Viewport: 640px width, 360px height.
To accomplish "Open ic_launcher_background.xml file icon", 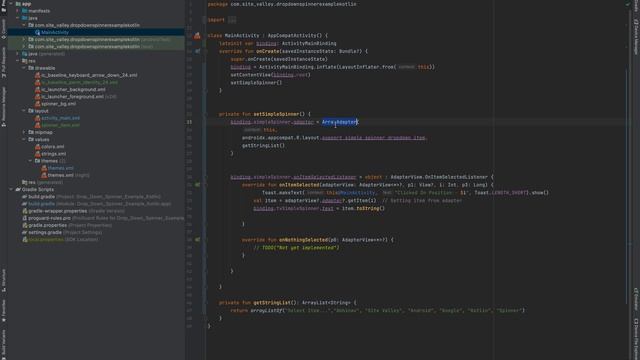I will point(38,89).
